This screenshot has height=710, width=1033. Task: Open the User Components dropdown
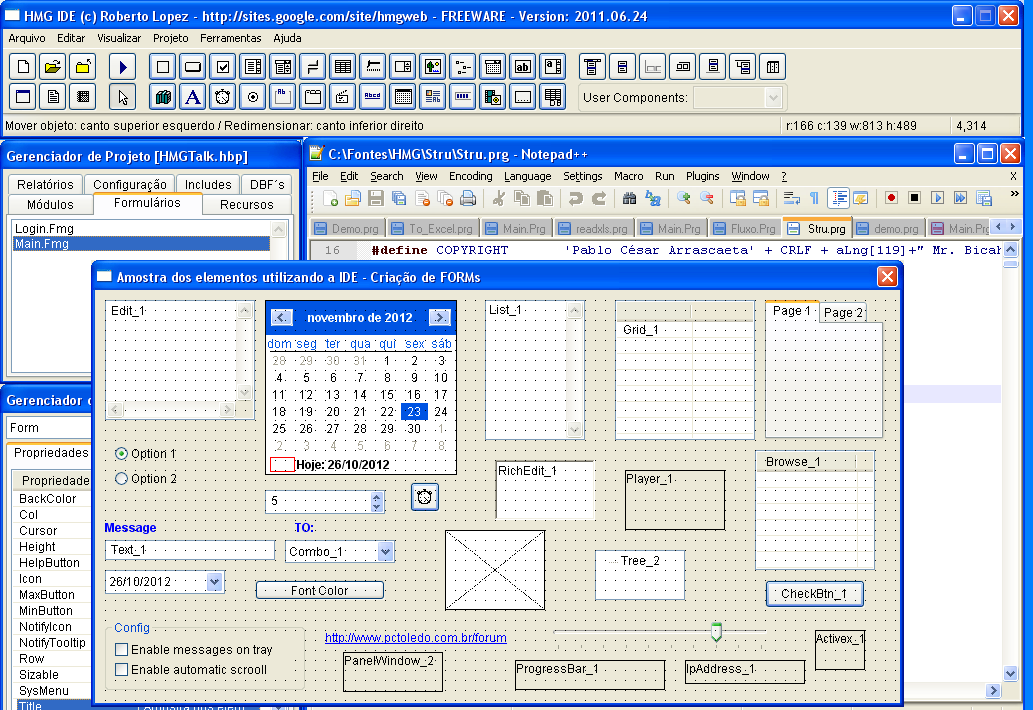(x=772, y=98)
